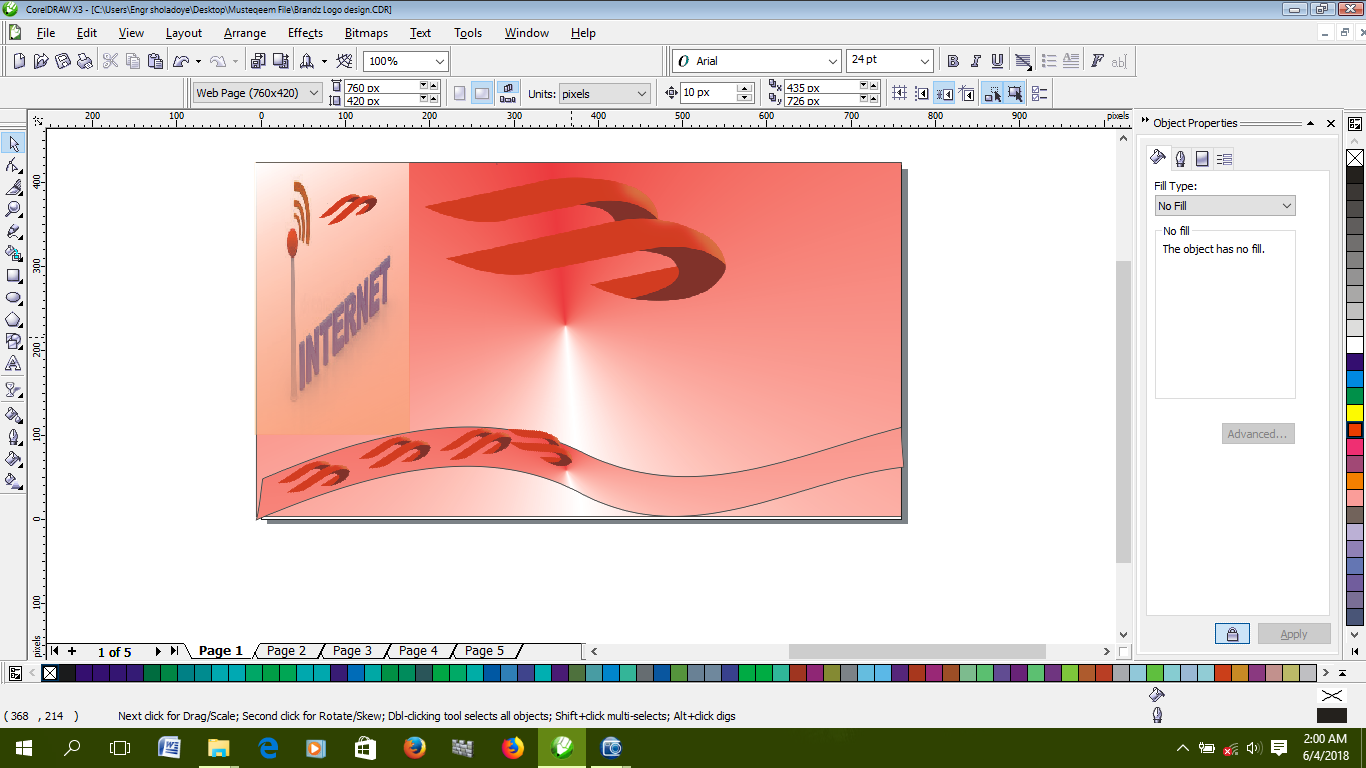Select the Pick tool
This screenshot has height=768, width=1366.
[13, 144]
